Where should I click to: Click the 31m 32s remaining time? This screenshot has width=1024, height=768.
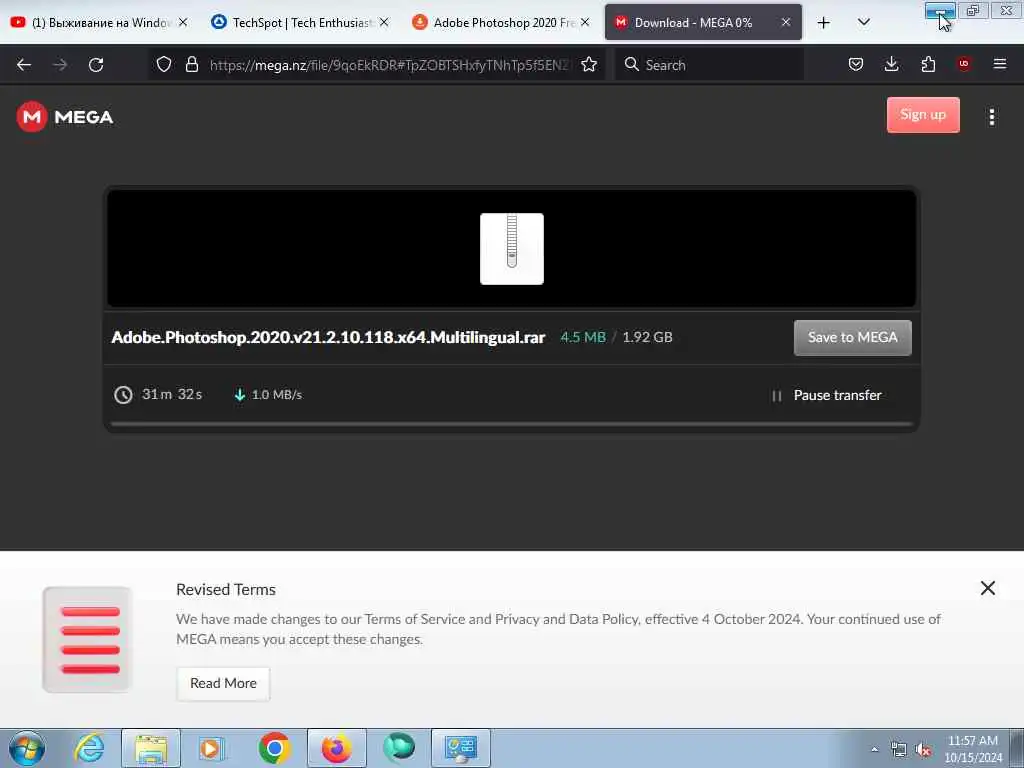point(172,394)
